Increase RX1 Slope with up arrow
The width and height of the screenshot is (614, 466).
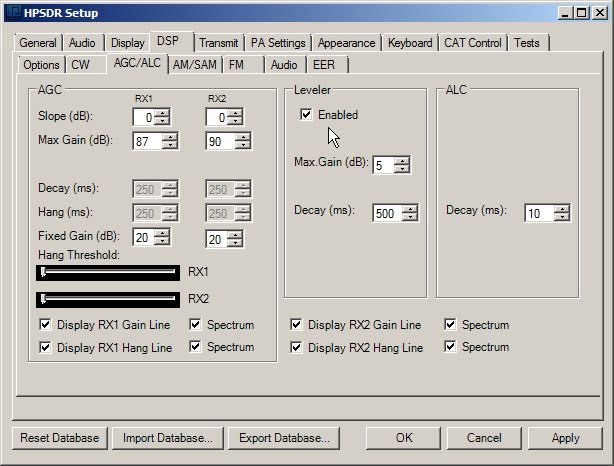click(162, 113)
